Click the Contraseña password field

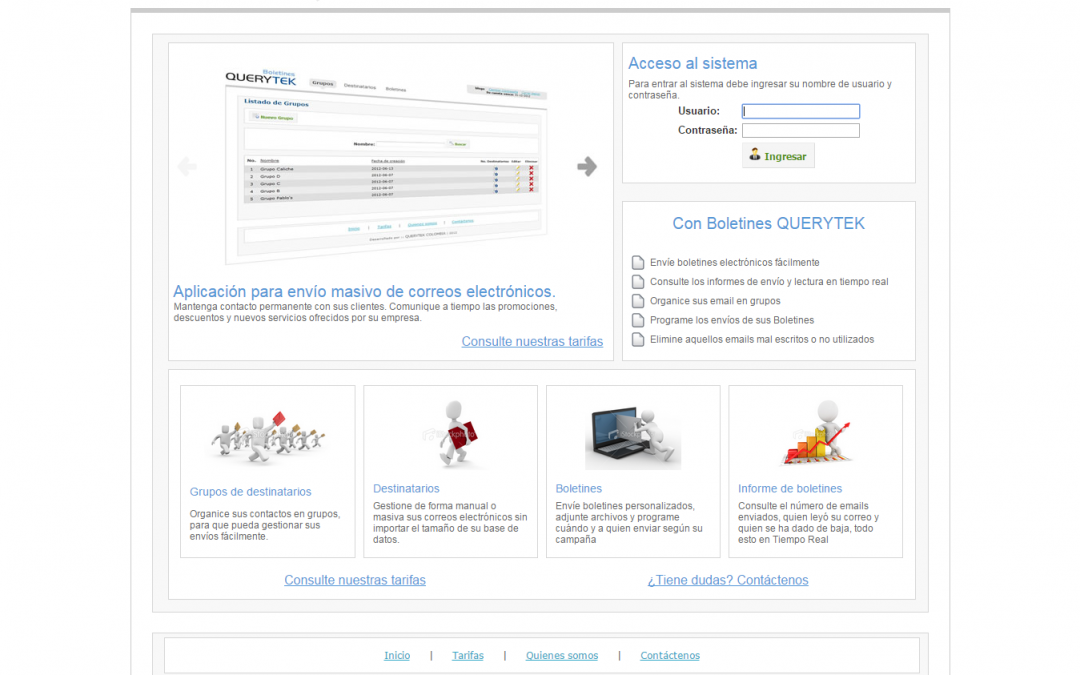point(800,130)
